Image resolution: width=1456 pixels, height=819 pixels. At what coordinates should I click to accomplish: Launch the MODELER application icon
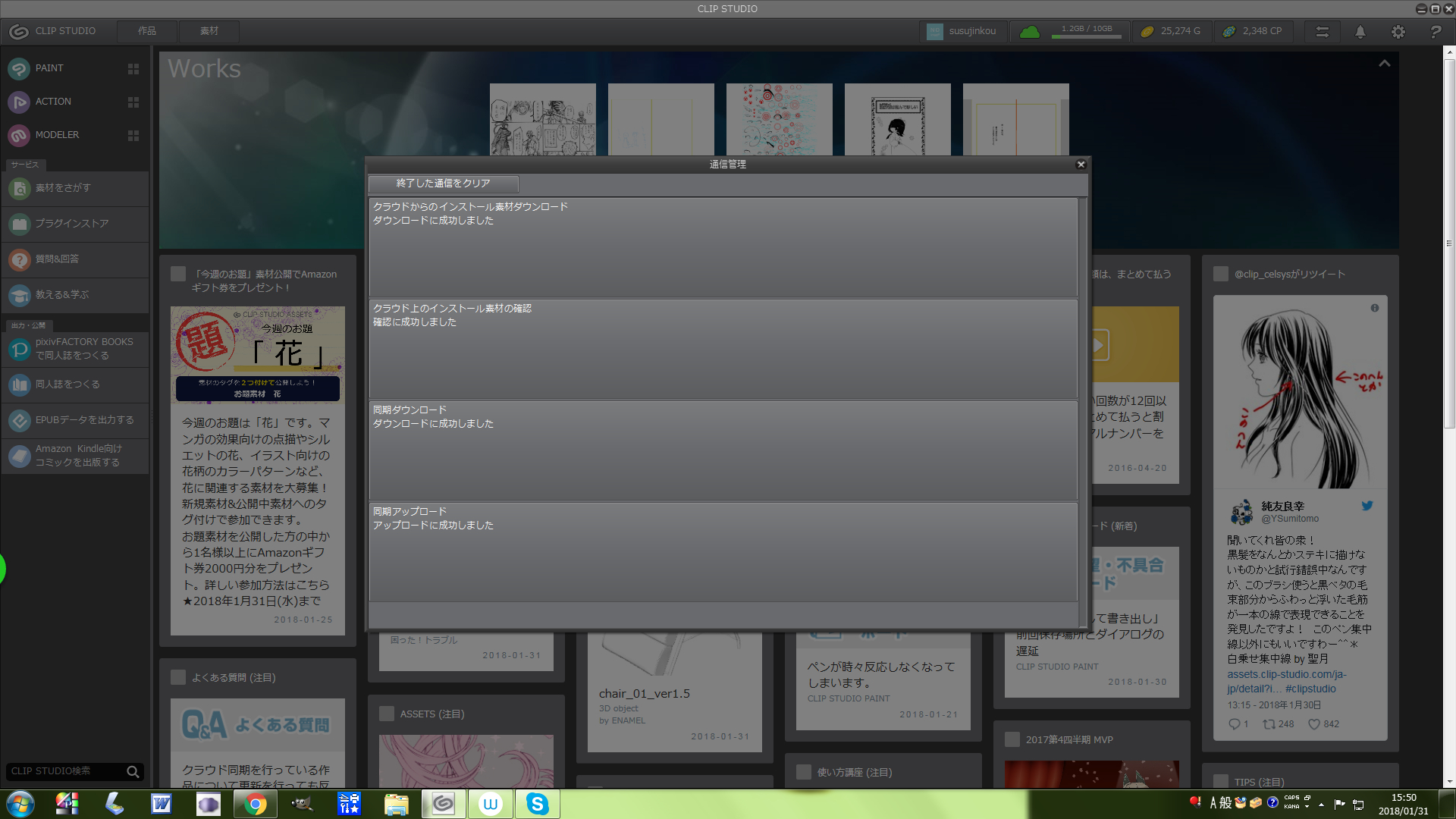[x=19, y=135]
